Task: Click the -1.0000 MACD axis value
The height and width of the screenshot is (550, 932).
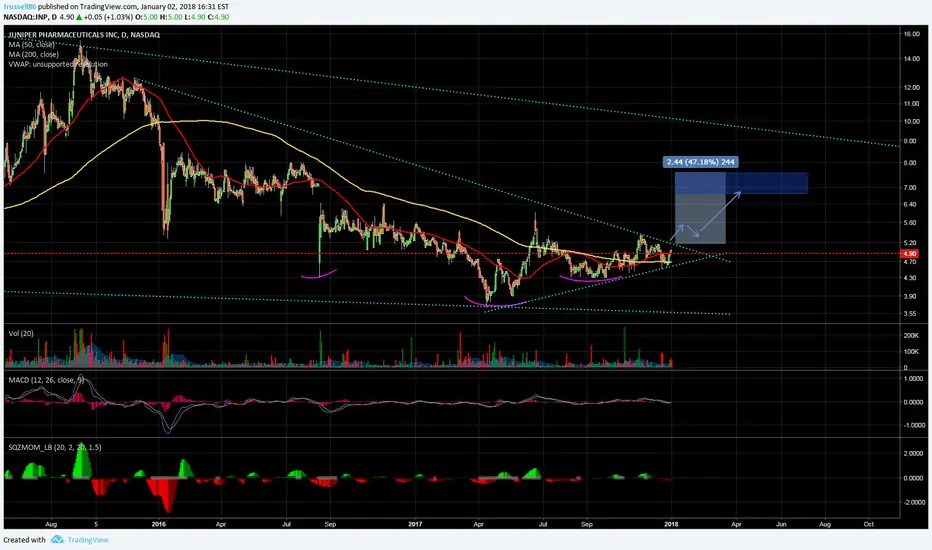Action: [912, 425]
